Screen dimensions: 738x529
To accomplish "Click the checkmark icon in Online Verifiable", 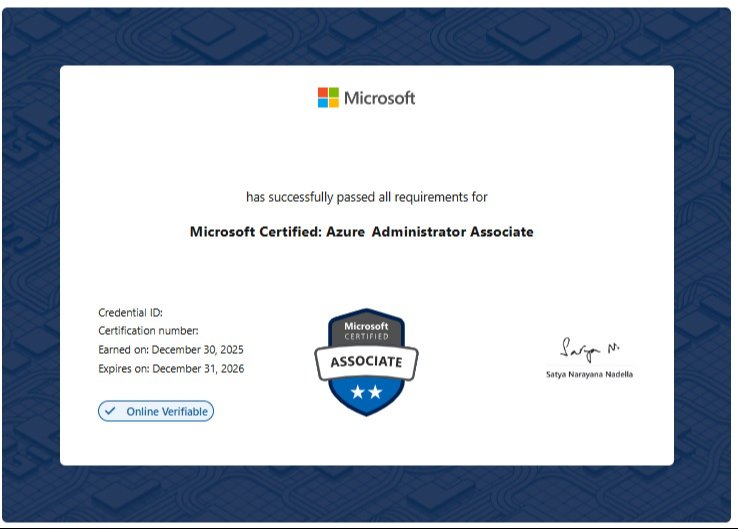I will point(110,411).
